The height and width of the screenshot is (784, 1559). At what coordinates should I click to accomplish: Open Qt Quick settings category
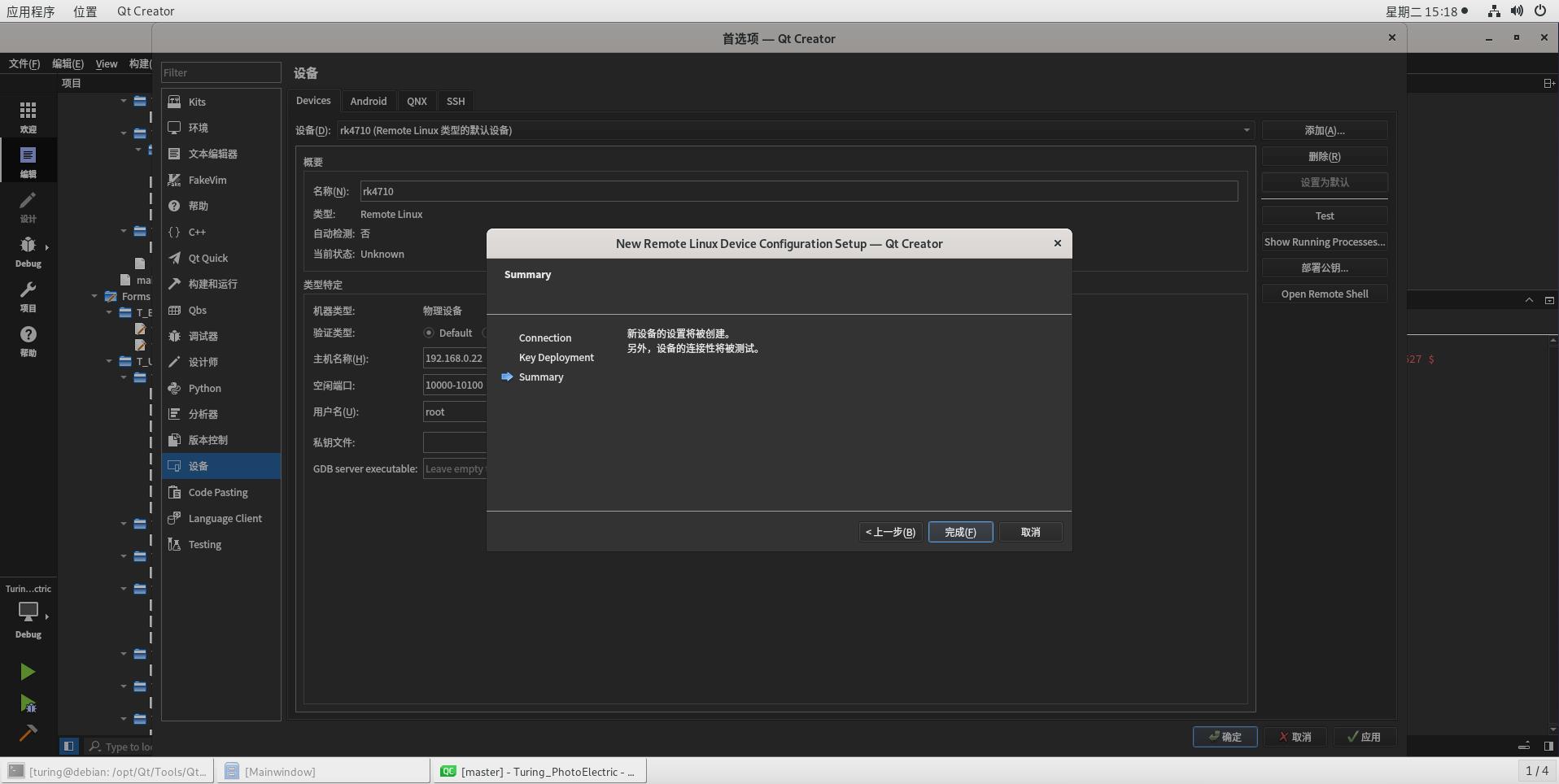(221, 258)
